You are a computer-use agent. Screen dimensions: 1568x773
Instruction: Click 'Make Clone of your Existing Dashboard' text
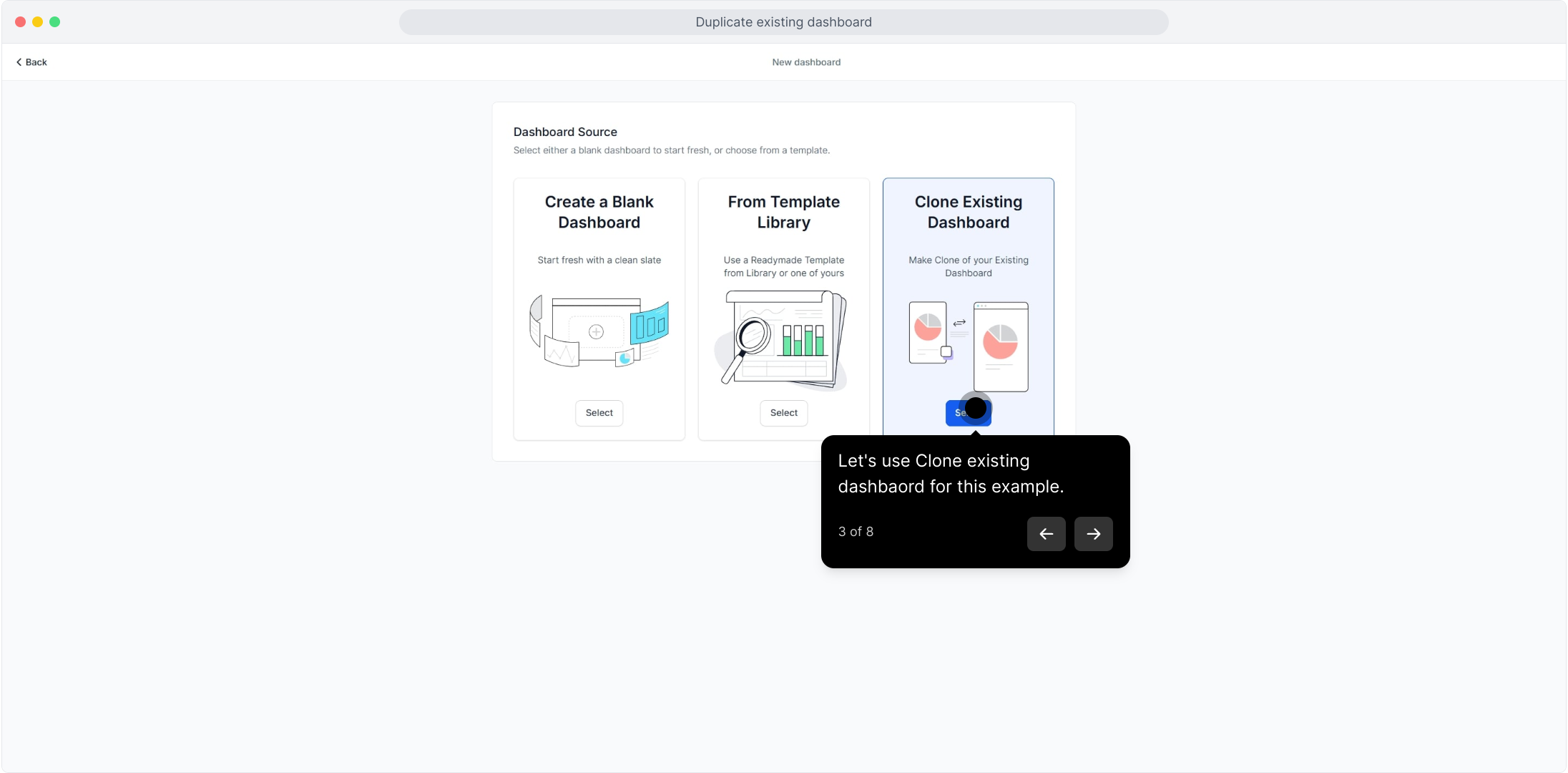click(968, 266)
